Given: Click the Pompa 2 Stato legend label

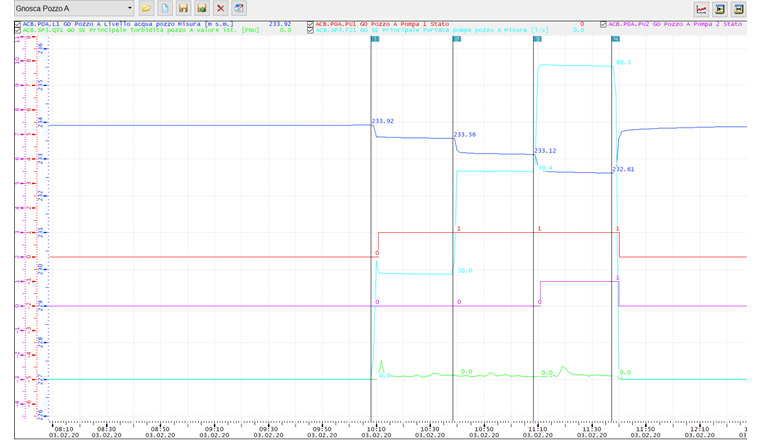Looking at the screenshot, I should coord(675,24).
